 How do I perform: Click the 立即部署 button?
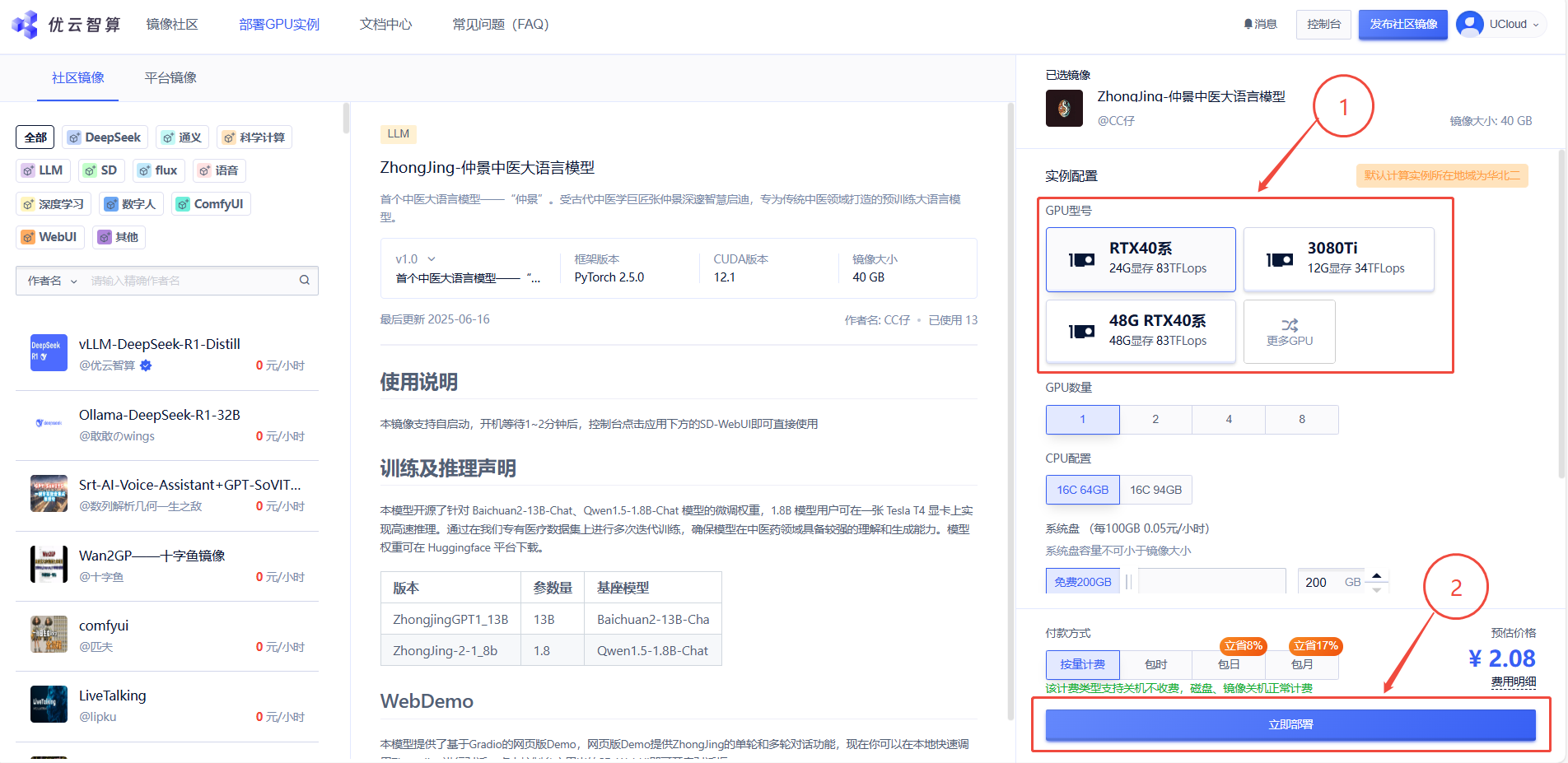pos(1290,724)
